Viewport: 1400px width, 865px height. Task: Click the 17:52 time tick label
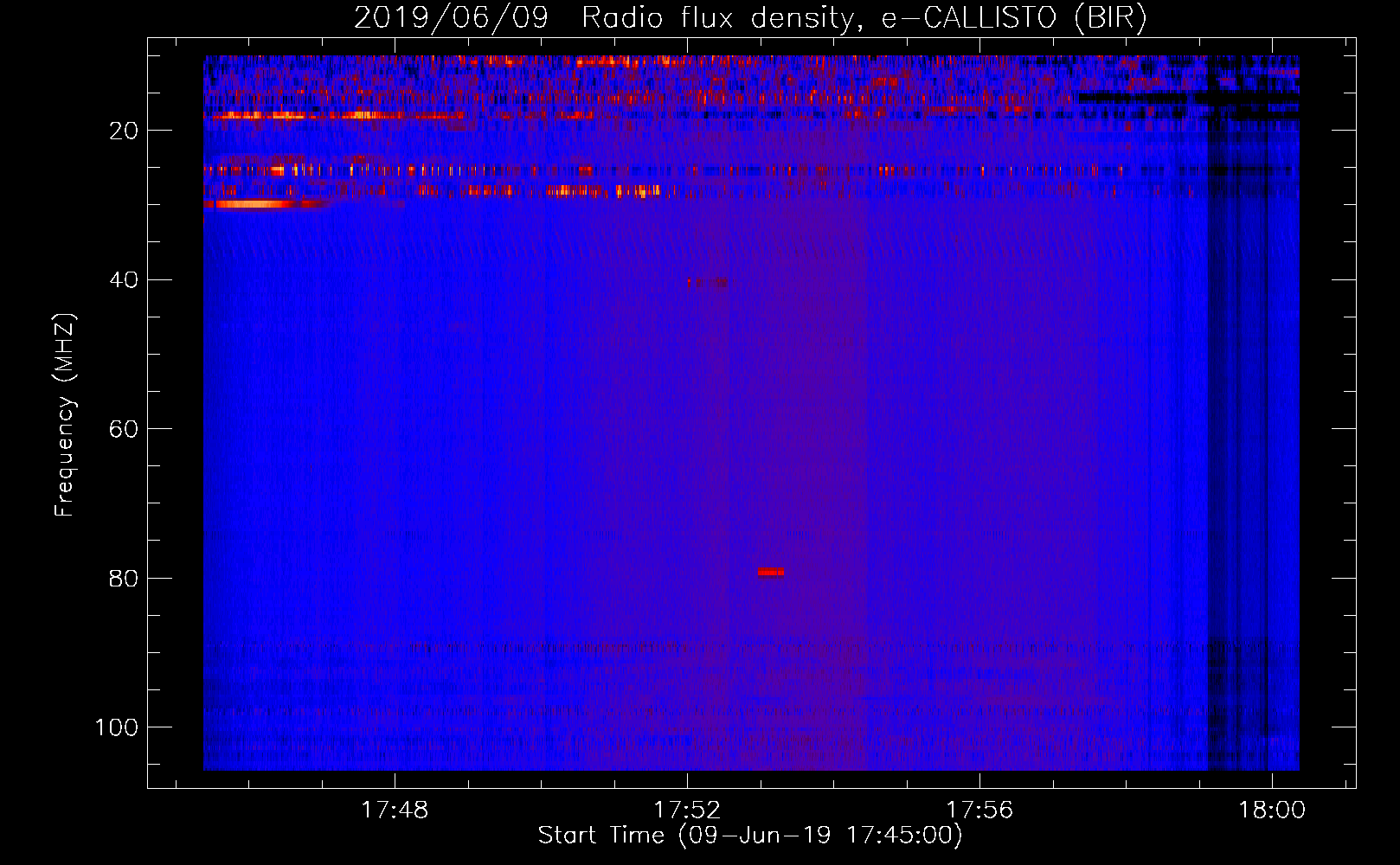coord(687,811)
